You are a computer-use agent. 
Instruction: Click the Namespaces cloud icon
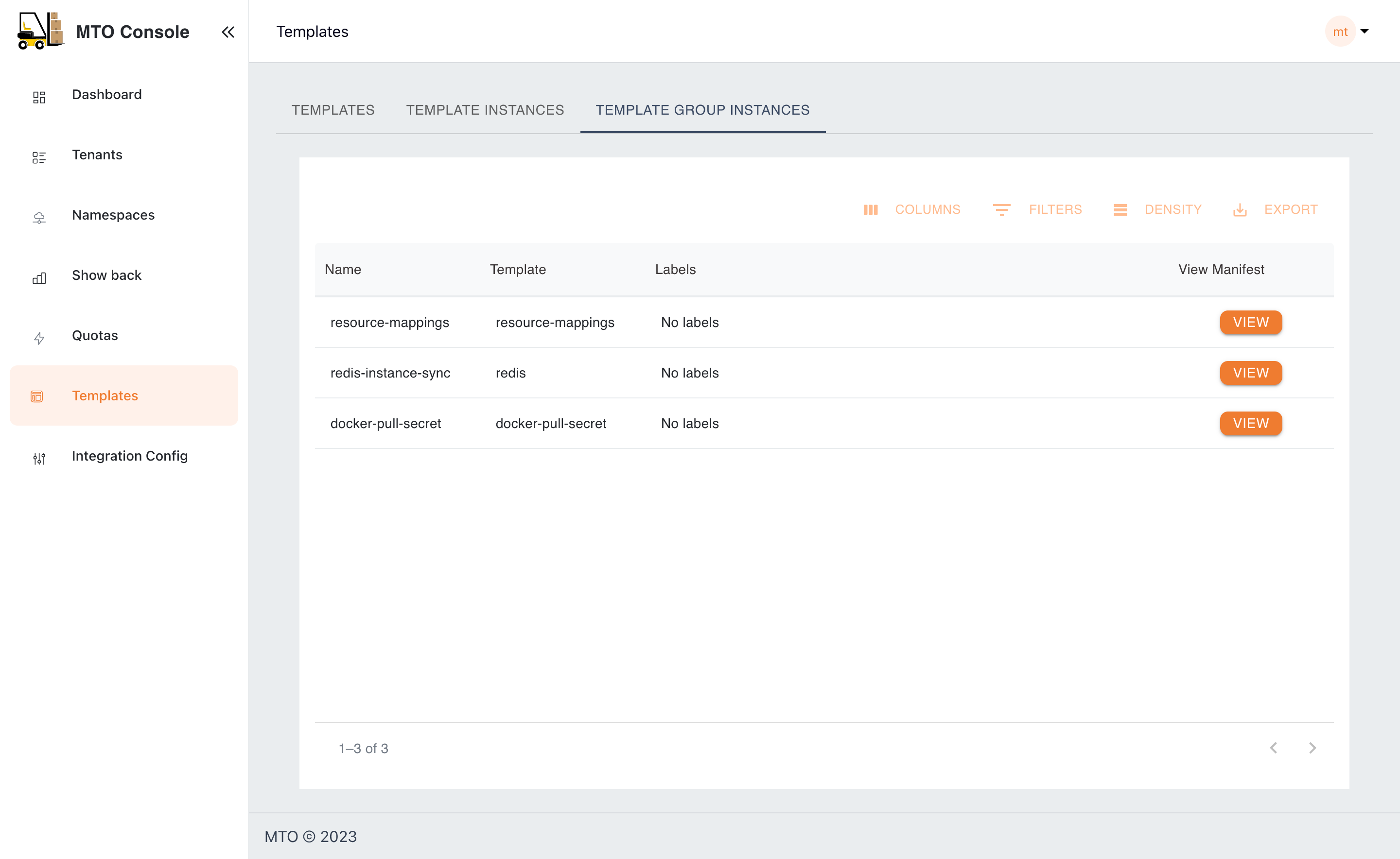click(x=39, y=218)
